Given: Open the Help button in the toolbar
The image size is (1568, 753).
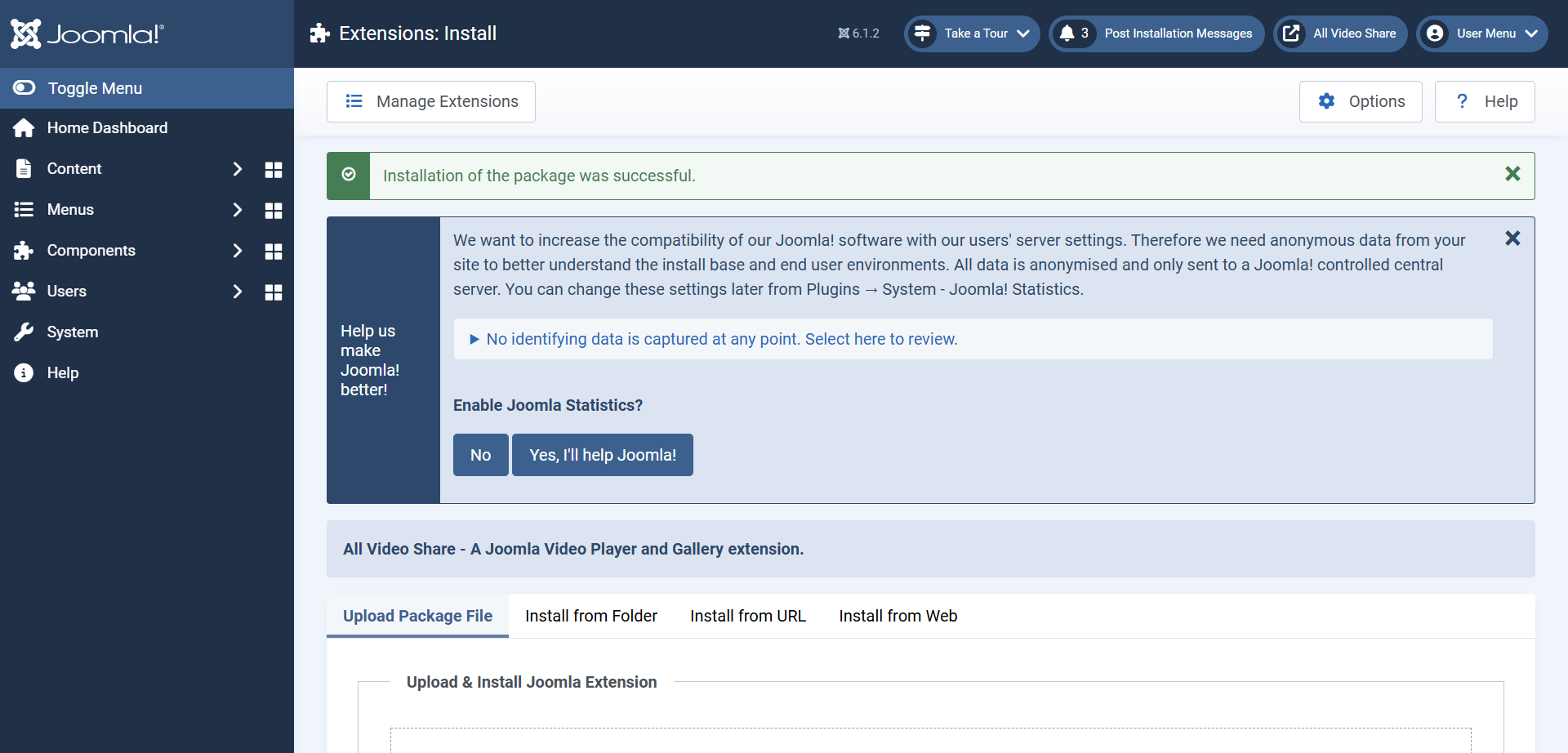Looking at the screenshot, I should pos(1485,101).
